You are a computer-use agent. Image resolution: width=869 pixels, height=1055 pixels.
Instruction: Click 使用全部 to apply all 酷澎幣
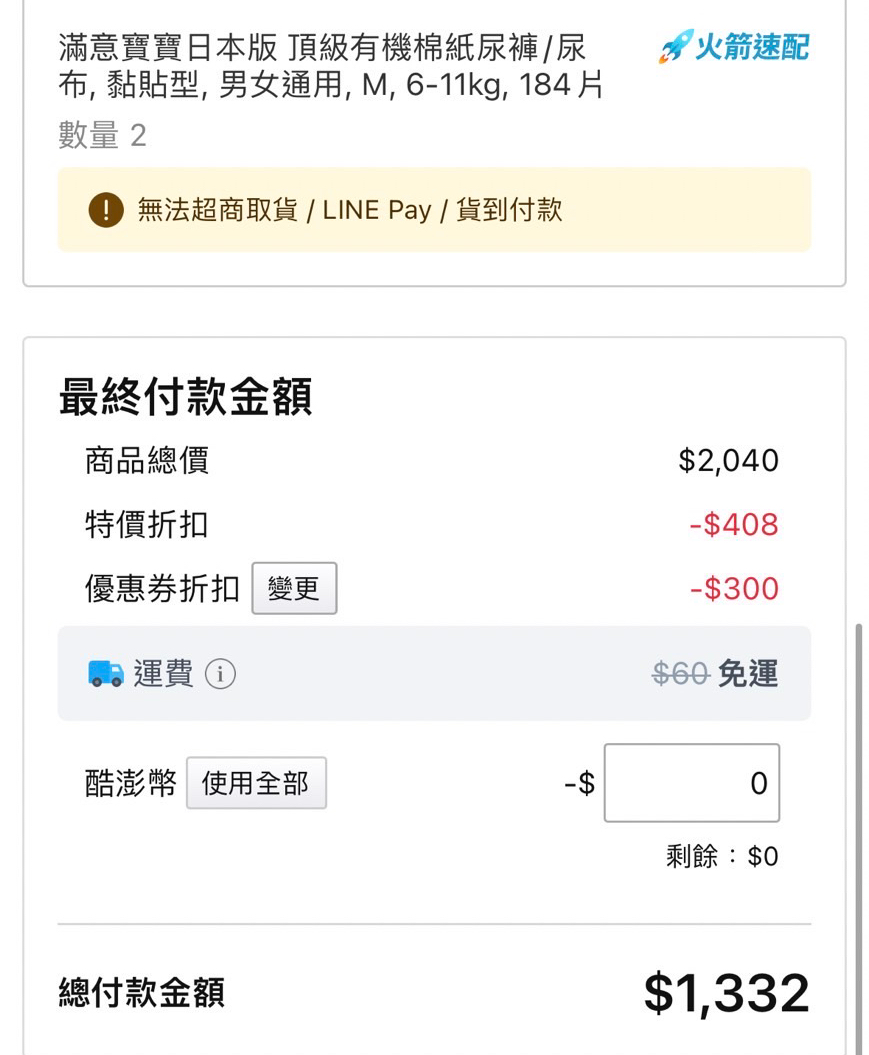[256, 783]
